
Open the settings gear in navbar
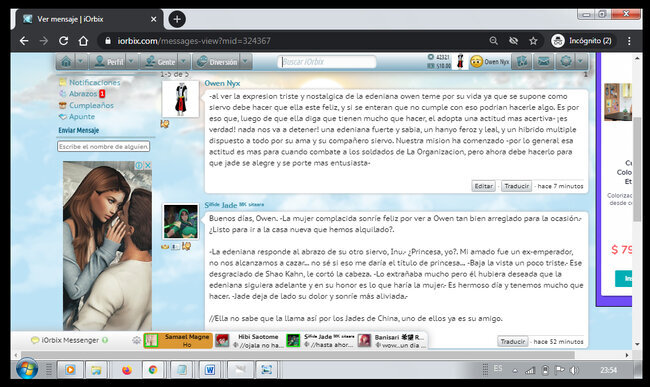pos(566,62)
